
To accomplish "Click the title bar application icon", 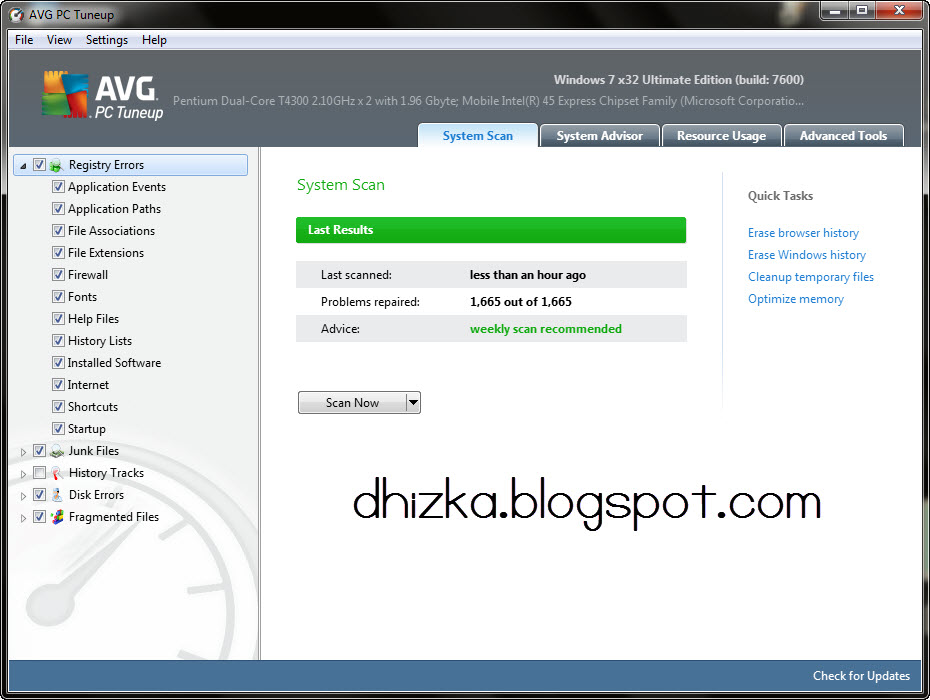I will (x=17, y=15).
